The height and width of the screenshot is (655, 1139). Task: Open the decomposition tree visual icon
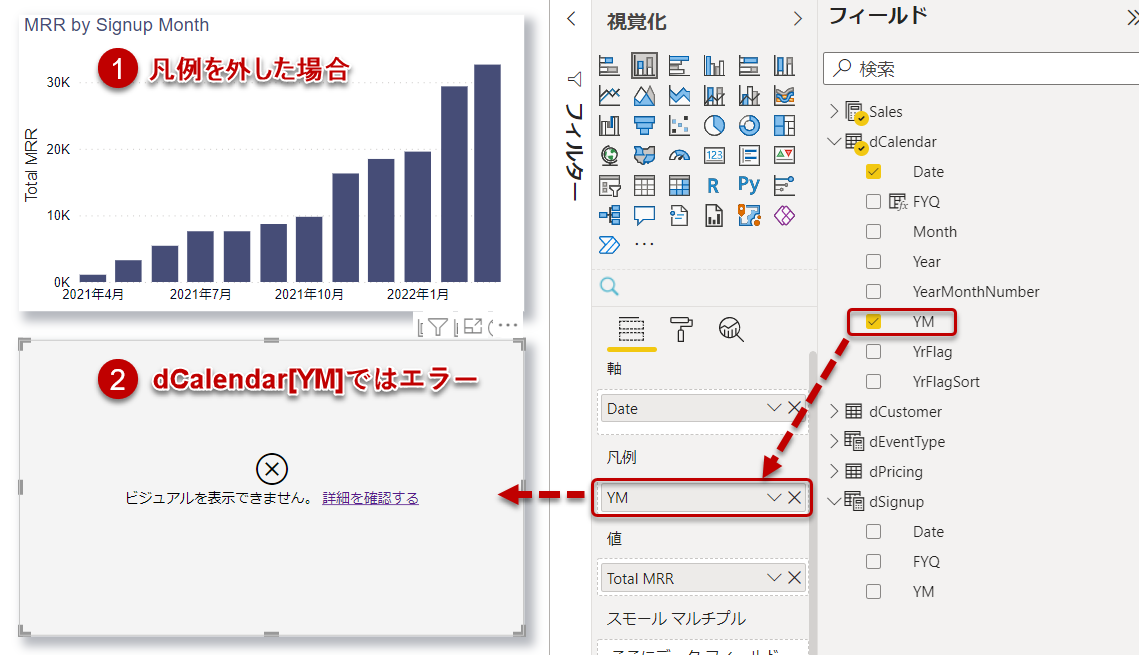[x=609, y=215]
